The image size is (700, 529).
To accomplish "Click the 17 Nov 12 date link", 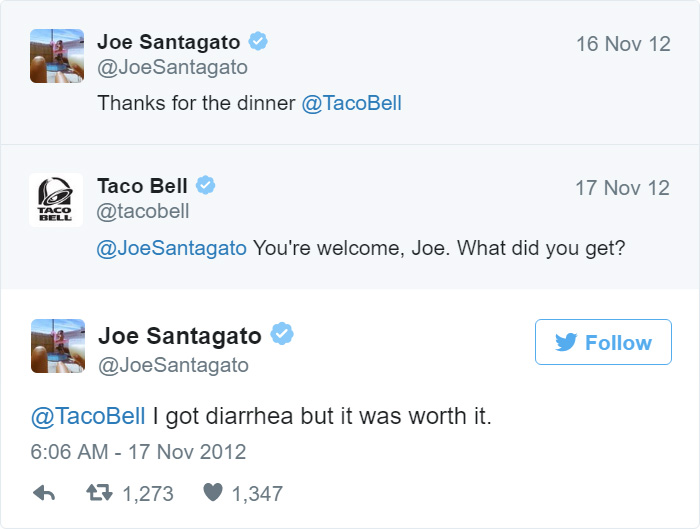I will (x=622, y=188).
